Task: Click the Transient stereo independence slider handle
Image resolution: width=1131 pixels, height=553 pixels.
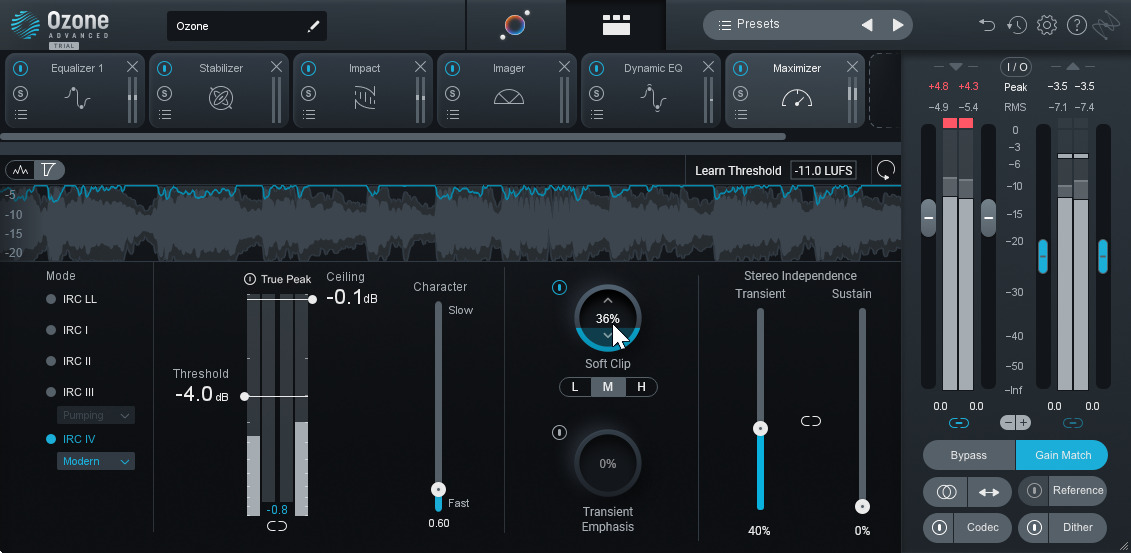Action: [760, 428]
